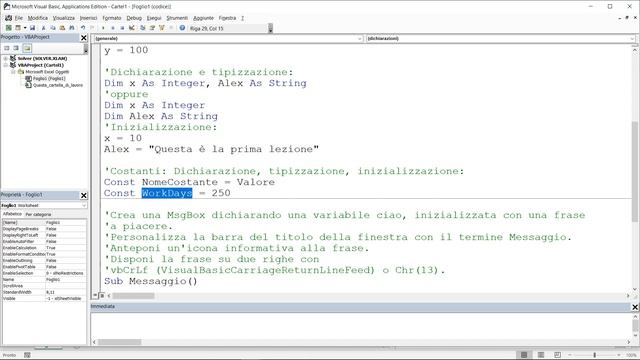Click the StandardWidth property value 8,11
Image resolution: width=640 pixels, height=360 pixels.
click(65, 292)
